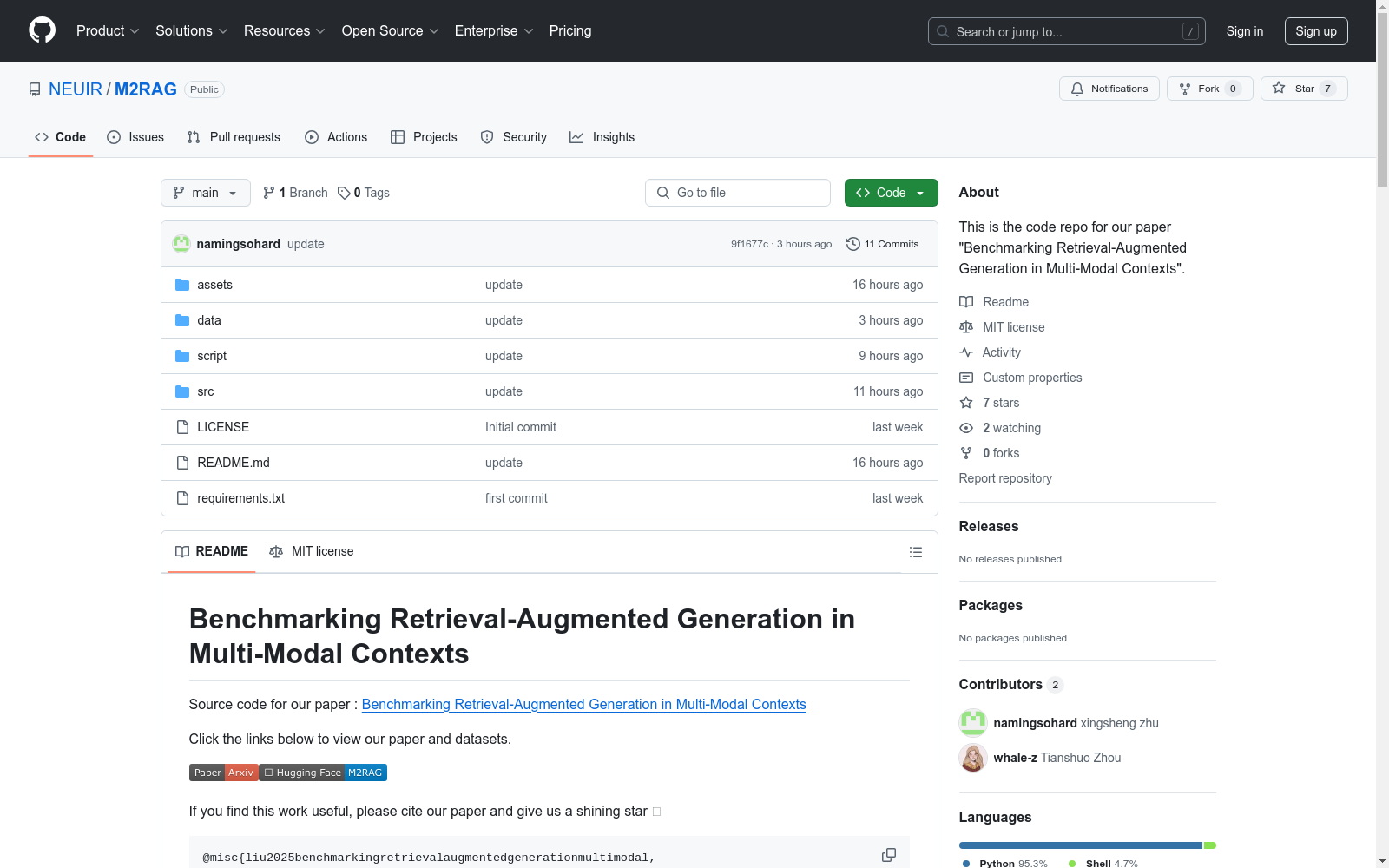Expand the Enterprise menu

494,30
